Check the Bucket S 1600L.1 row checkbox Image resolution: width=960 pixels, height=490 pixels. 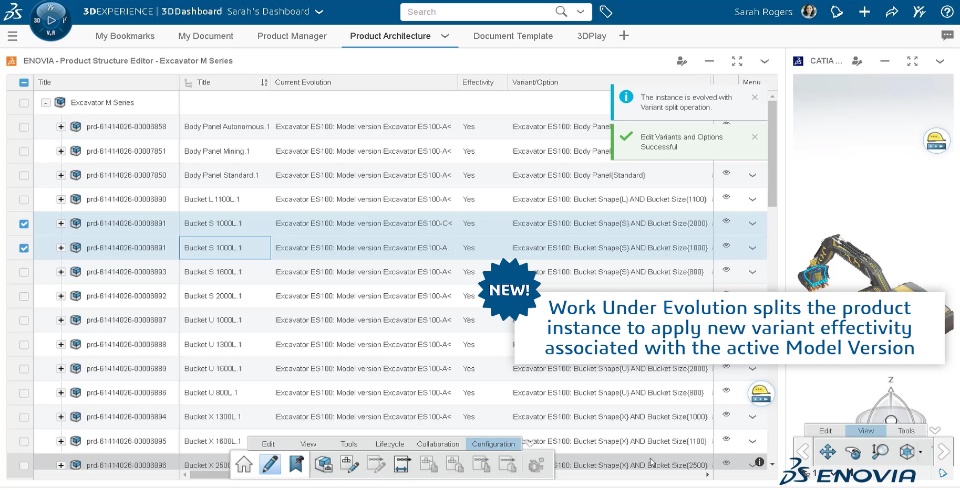24,272
